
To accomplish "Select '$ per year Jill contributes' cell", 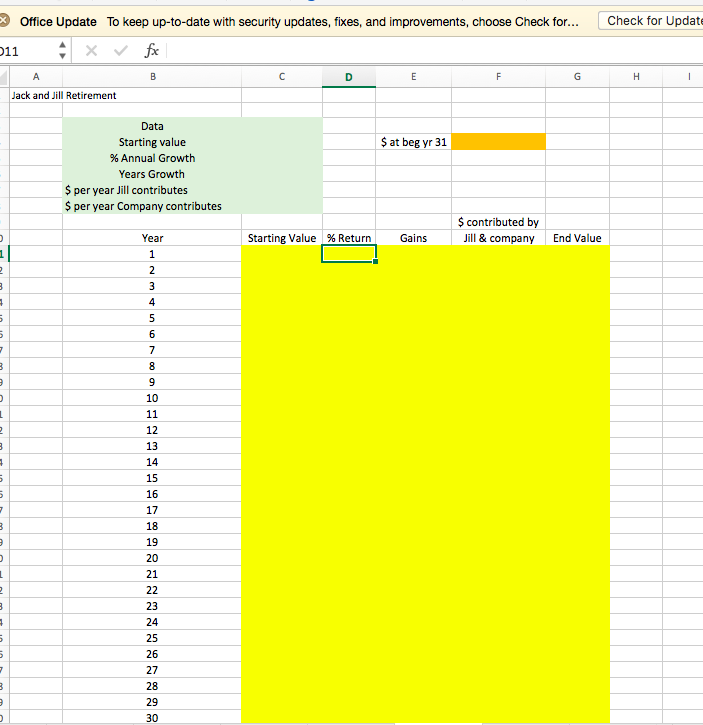I will coord(152,190).
